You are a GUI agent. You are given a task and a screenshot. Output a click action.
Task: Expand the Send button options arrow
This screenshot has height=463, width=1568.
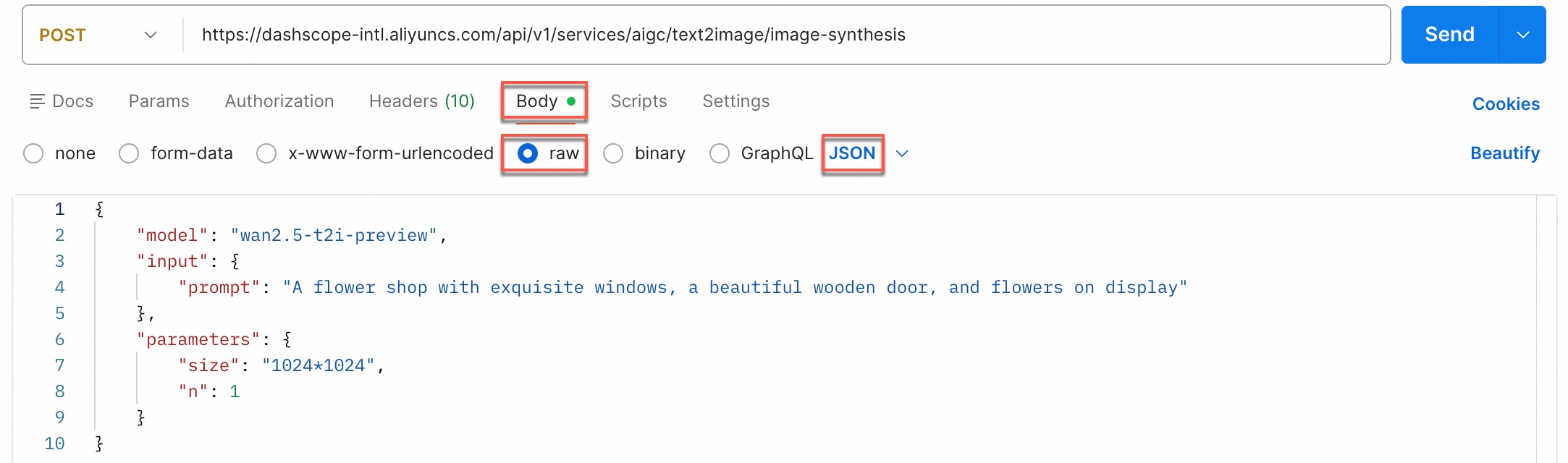(1522, 35)
